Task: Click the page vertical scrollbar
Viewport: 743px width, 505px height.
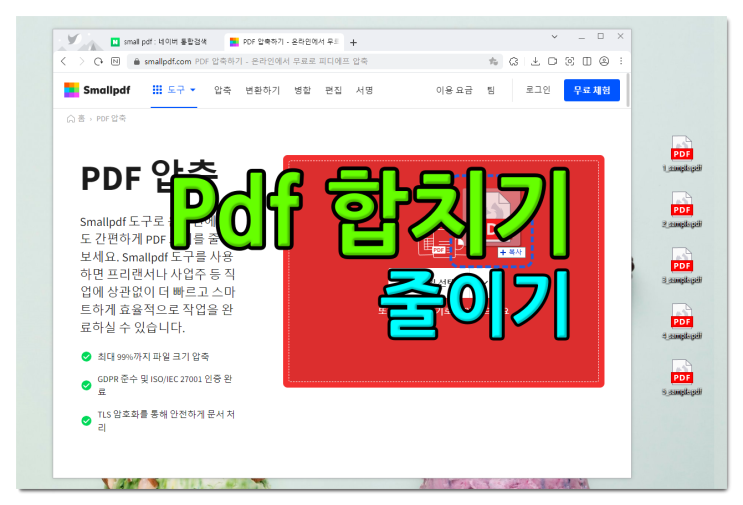Action: click(628, 90)
